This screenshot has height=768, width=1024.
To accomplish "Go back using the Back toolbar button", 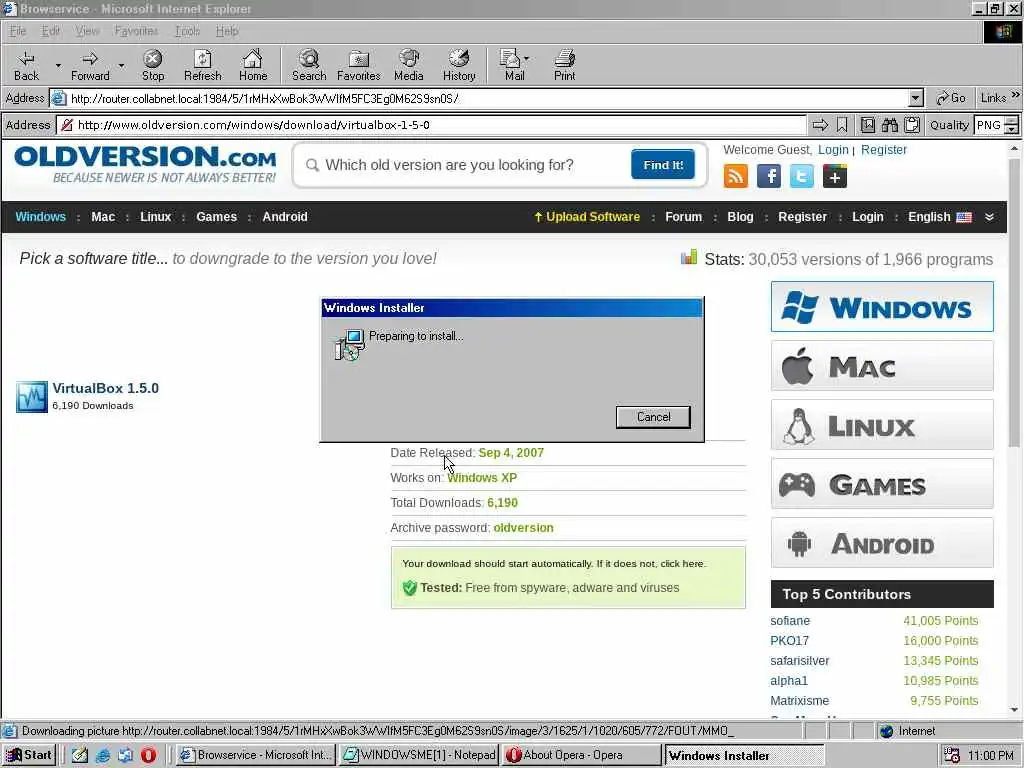I will click(26, 65).
